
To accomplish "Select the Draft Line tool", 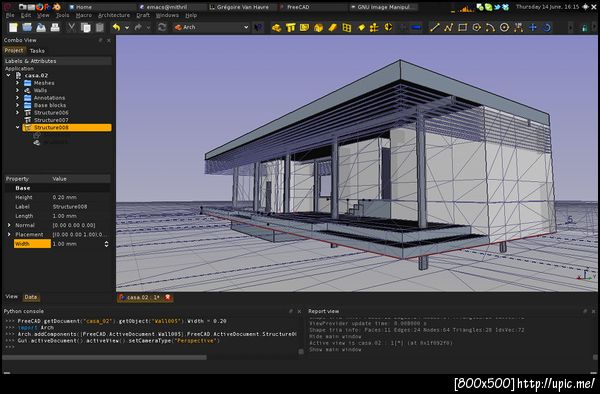I will [x=434, y=28].
